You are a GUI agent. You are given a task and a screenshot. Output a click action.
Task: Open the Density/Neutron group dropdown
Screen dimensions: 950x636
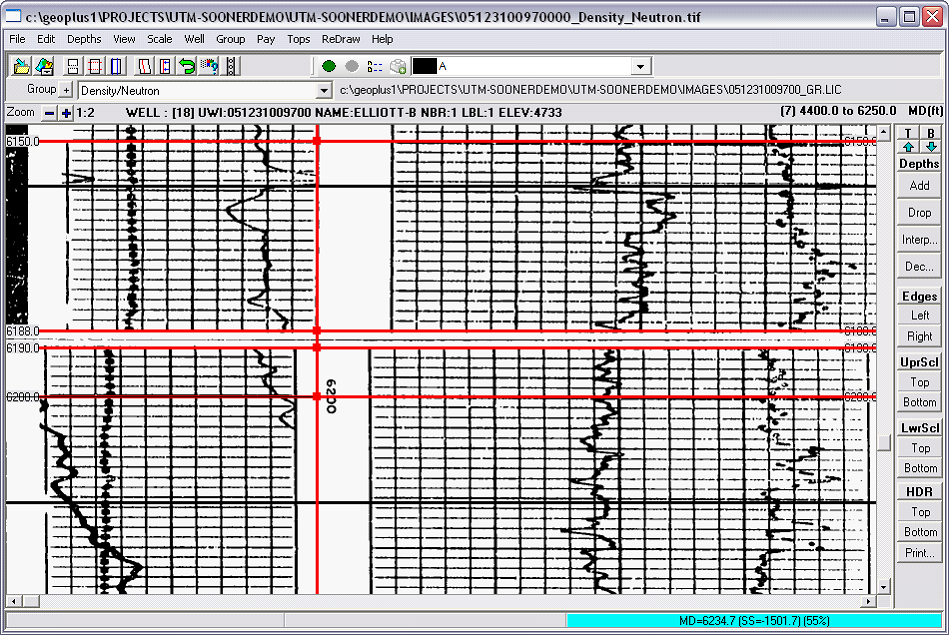click(x=323, y=91)
